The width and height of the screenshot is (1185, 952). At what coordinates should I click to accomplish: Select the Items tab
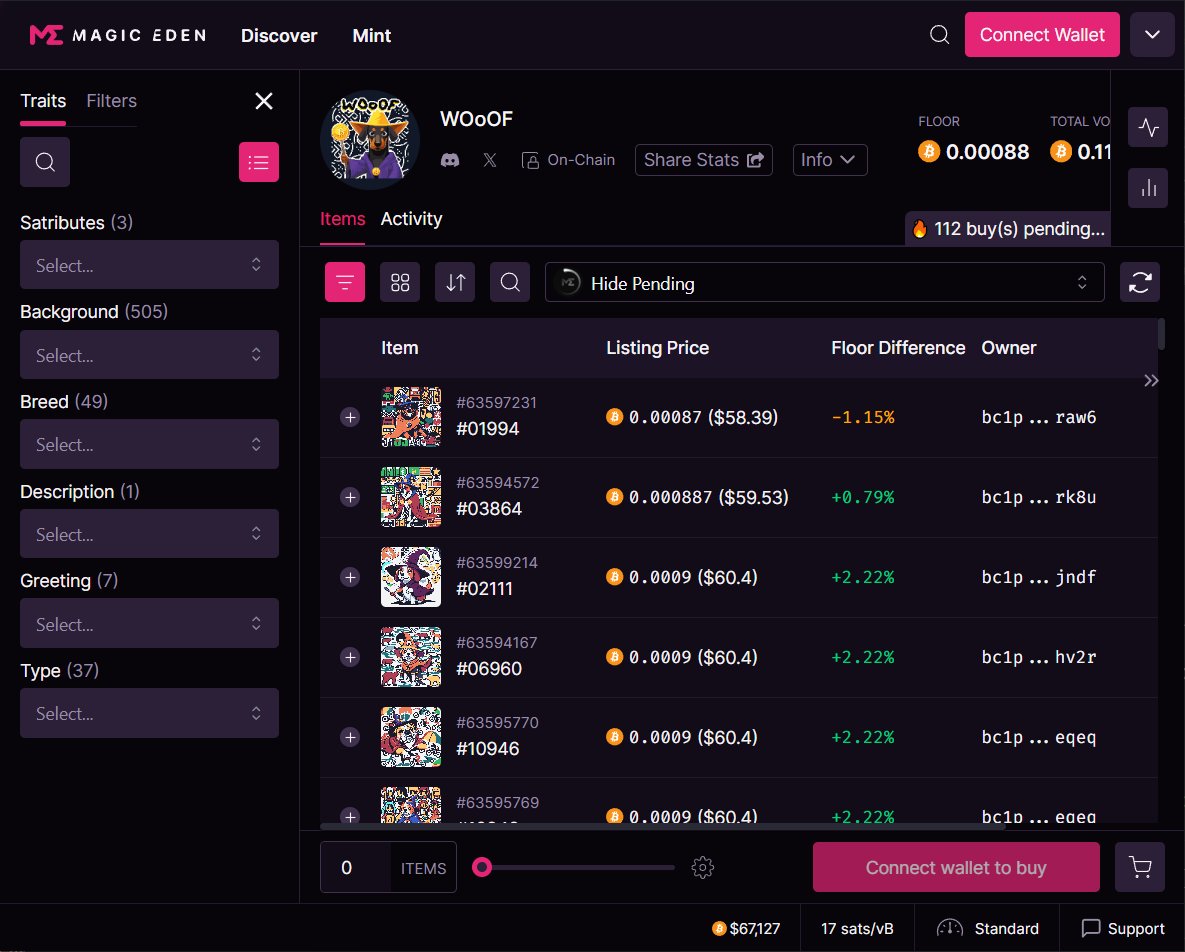[342, 219]
